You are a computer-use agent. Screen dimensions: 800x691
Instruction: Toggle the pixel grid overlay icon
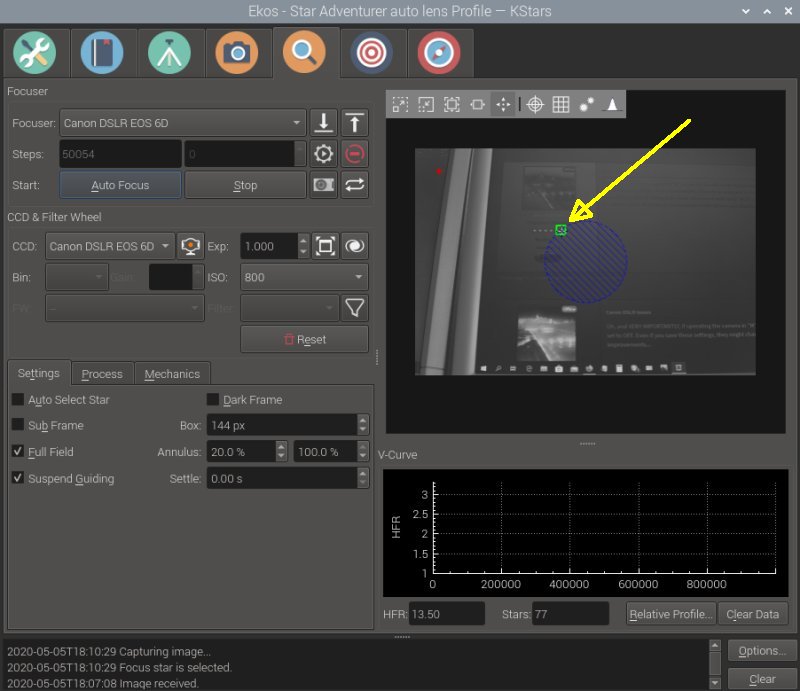pyautogui.click(x=561, y=105)
